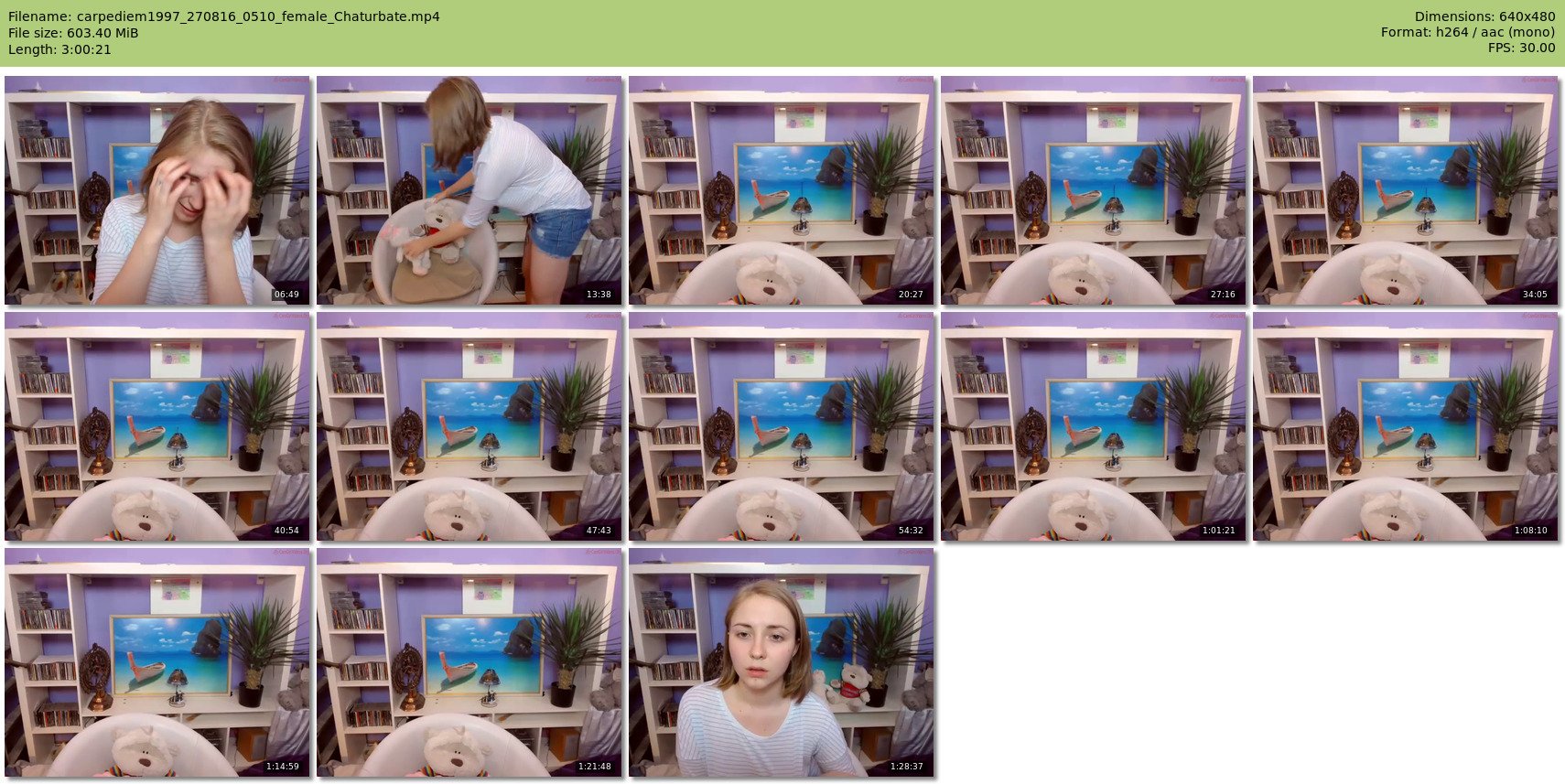
Task: Open the thumbnail stamped 13:38
Action: pos(469,190)
